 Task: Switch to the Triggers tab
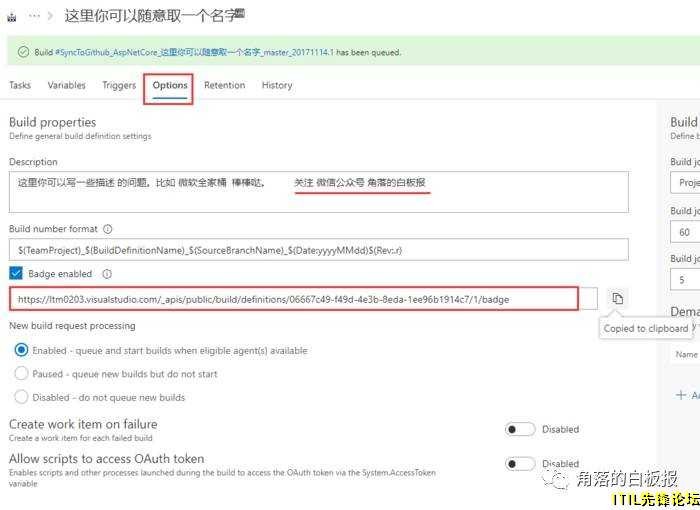click(119, 85)
